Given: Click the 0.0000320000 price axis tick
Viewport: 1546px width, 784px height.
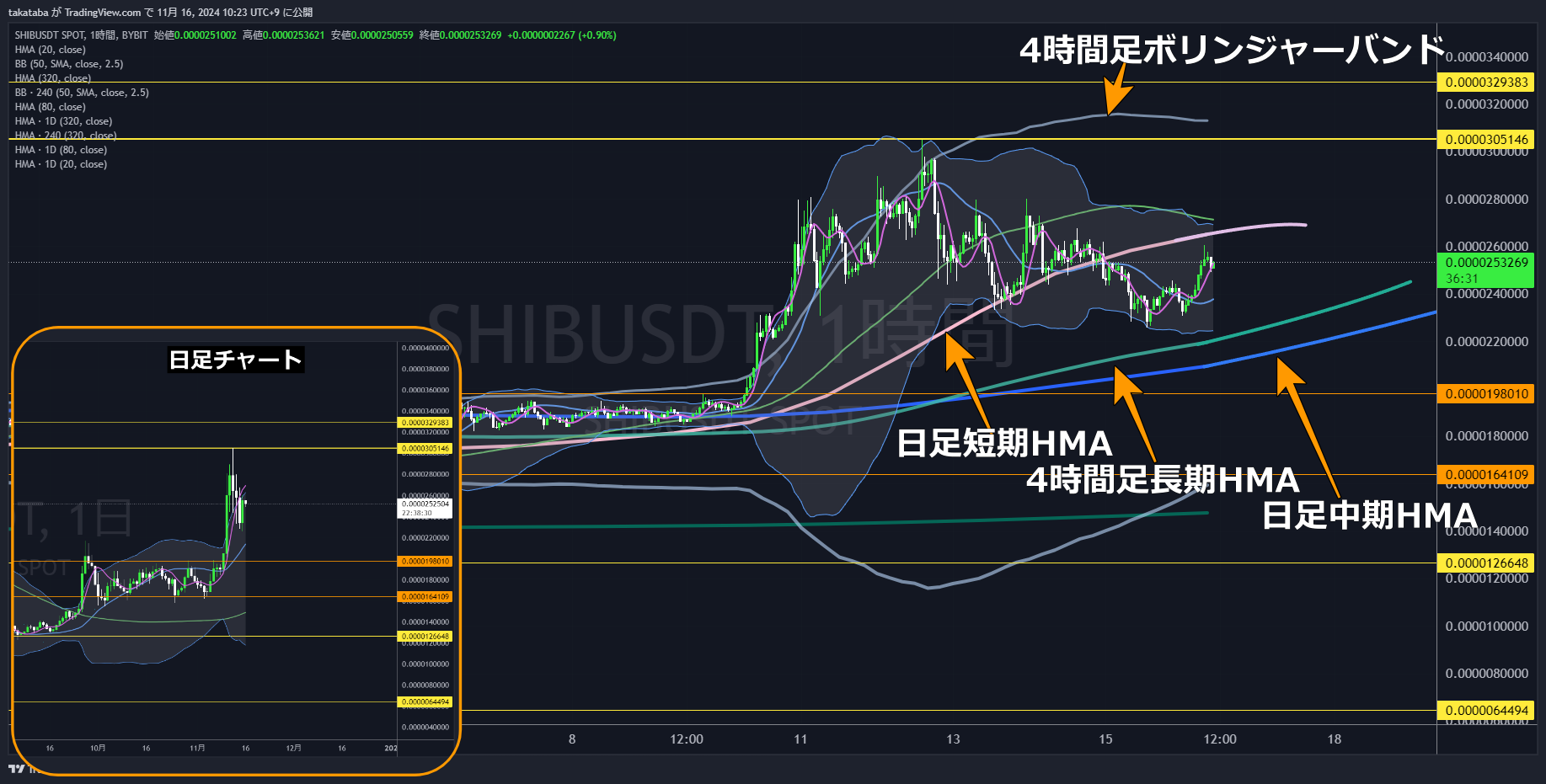Looking at the screenshot, I should click(1487, 104).
